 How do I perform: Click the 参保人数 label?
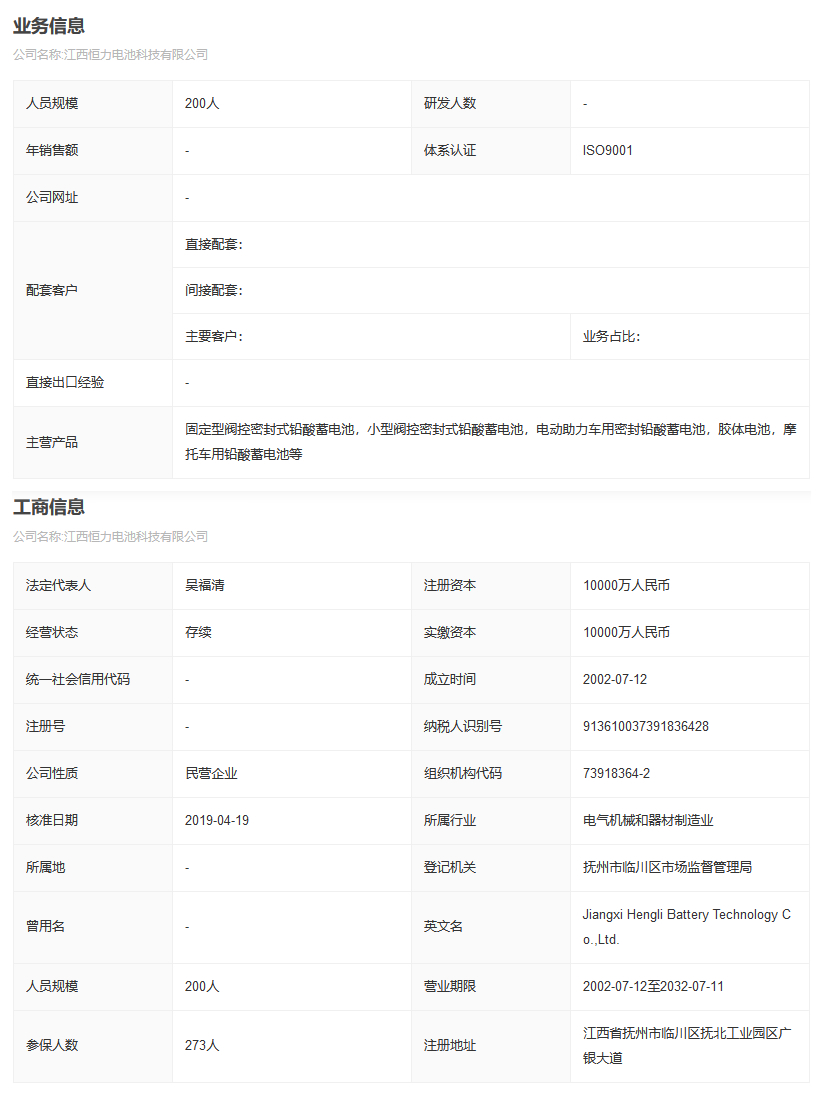[x=52, y=1045]
